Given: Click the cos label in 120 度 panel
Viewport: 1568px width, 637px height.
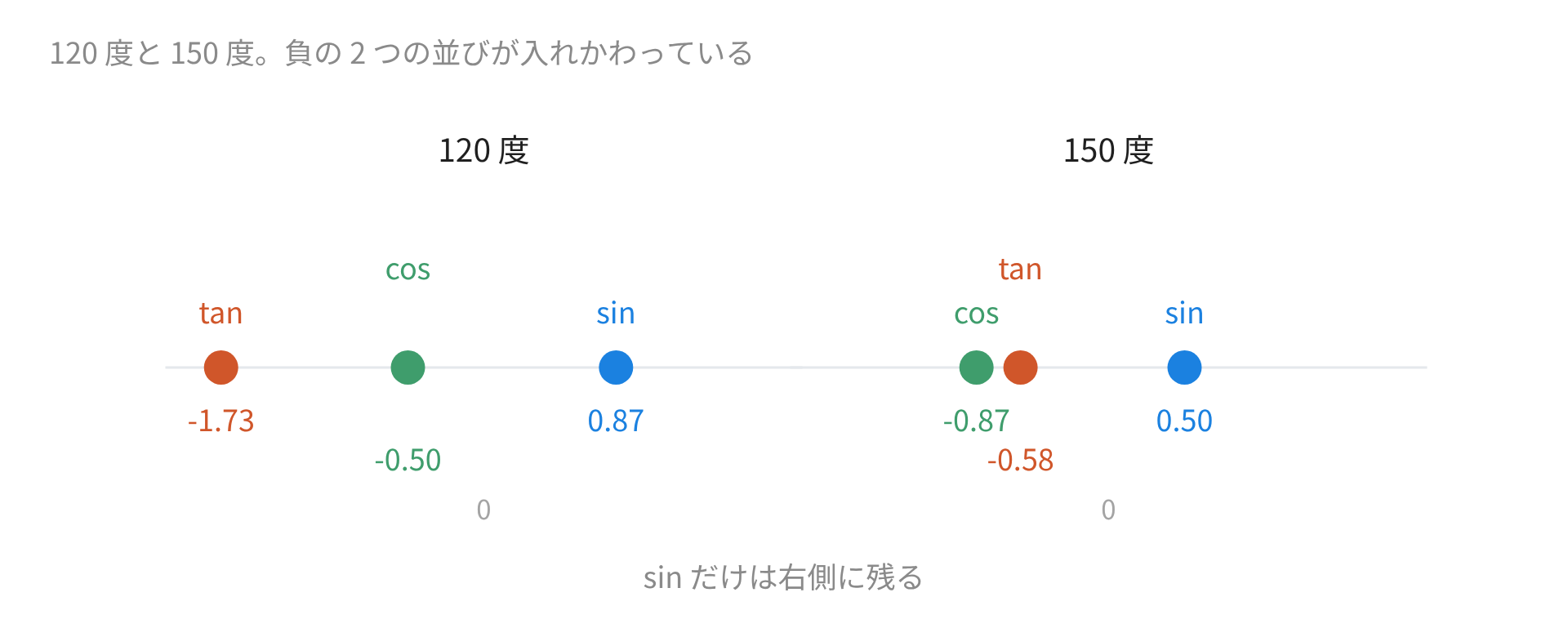Looking at the screenshot, I should tap(408, 269).
